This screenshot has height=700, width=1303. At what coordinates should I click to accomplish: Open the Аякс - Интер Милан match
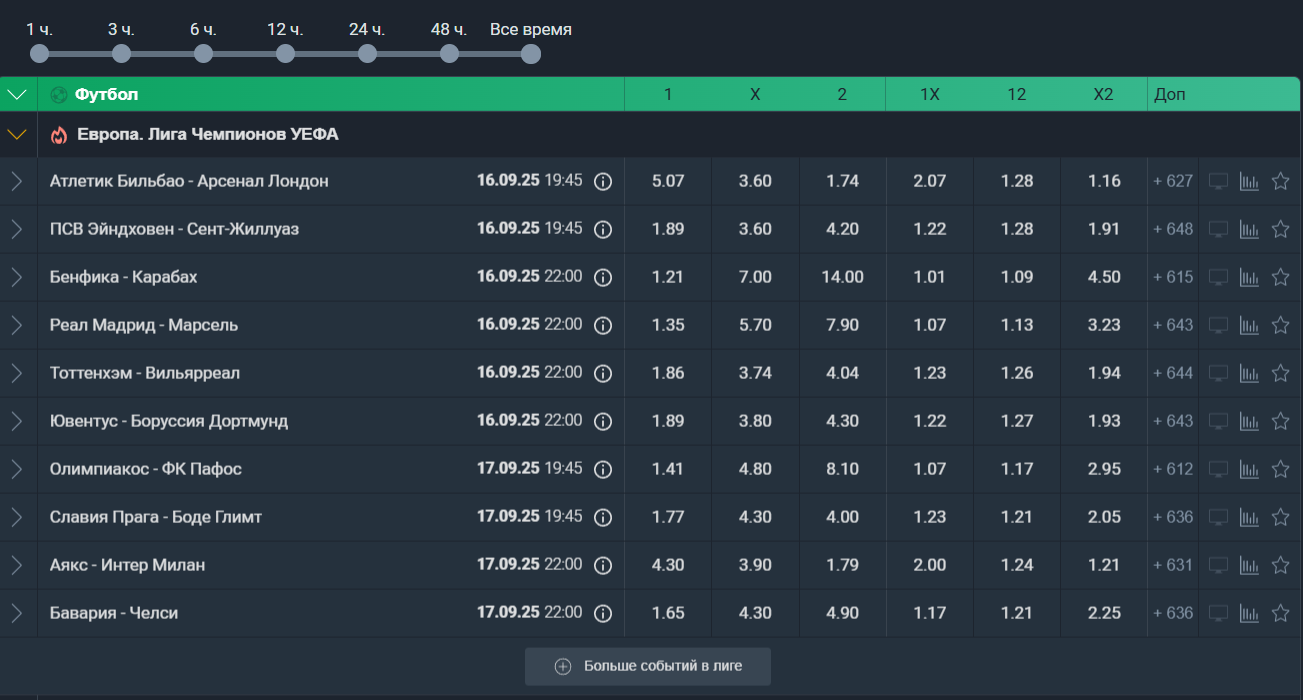(128, 565)
